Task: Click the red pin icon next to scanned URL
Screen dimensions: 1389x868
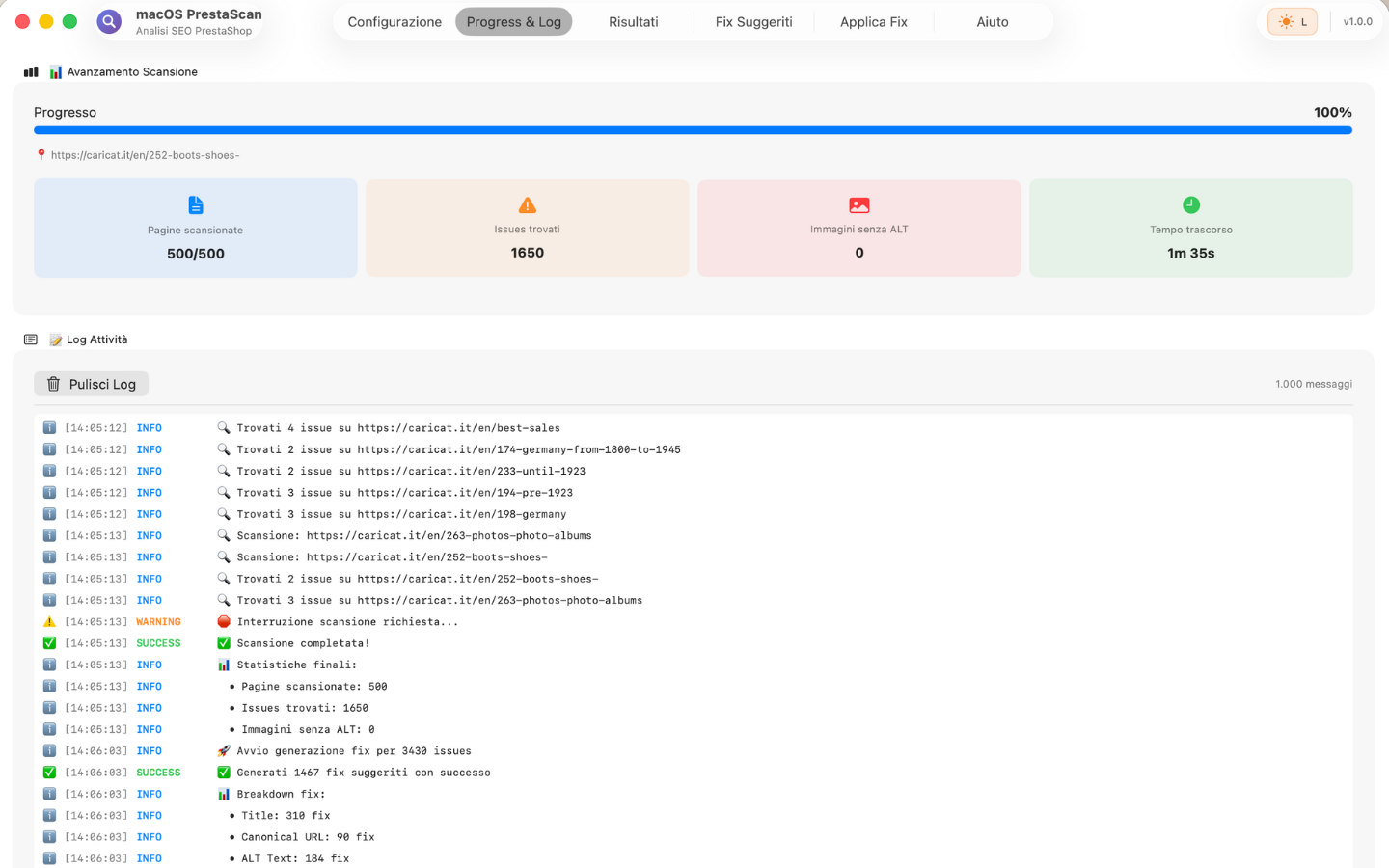Action: click(x=41, y=154)
